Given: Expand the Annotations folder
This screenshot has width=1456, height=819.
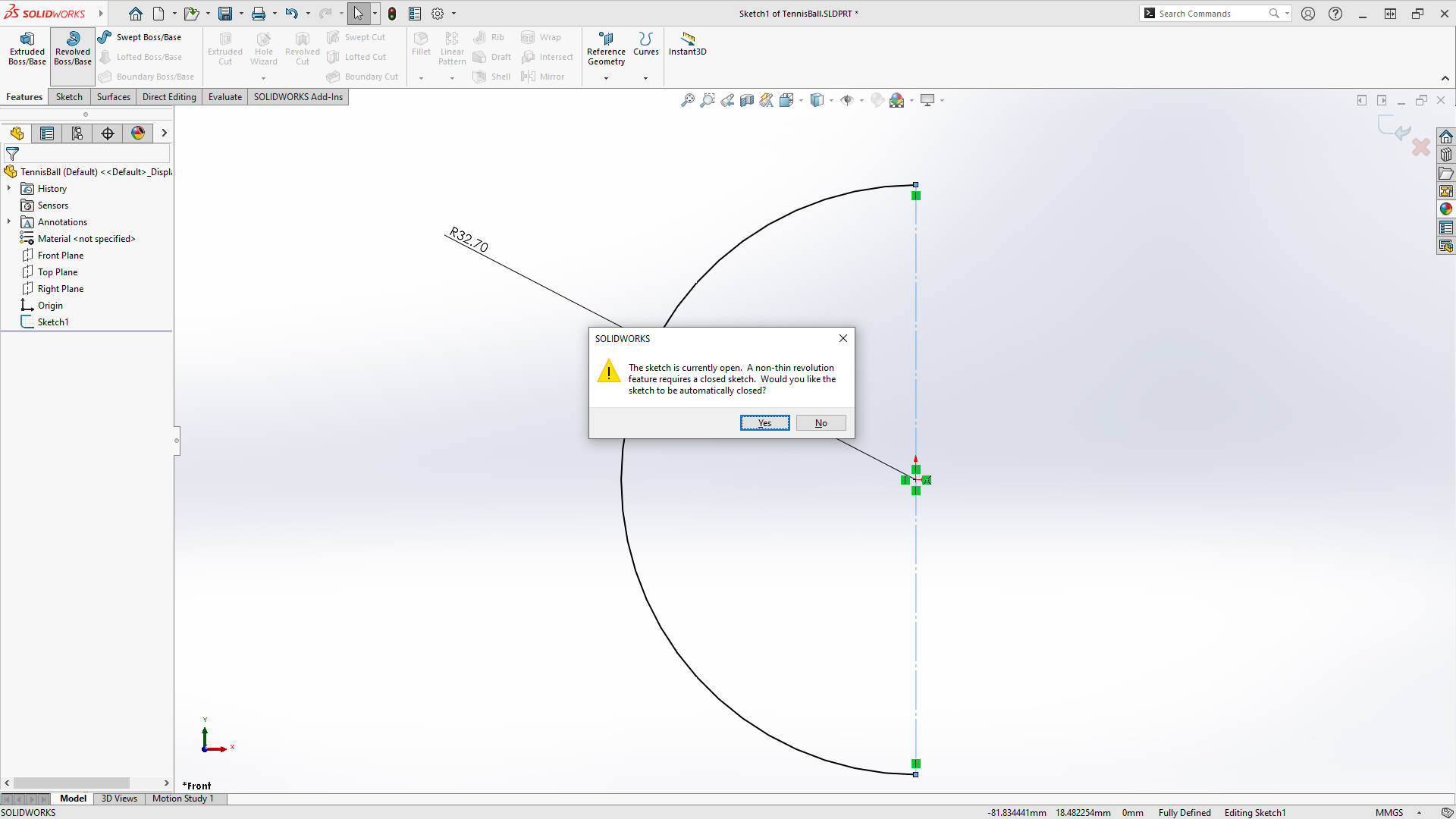Looking at the screenshot, I should [9, 221].
